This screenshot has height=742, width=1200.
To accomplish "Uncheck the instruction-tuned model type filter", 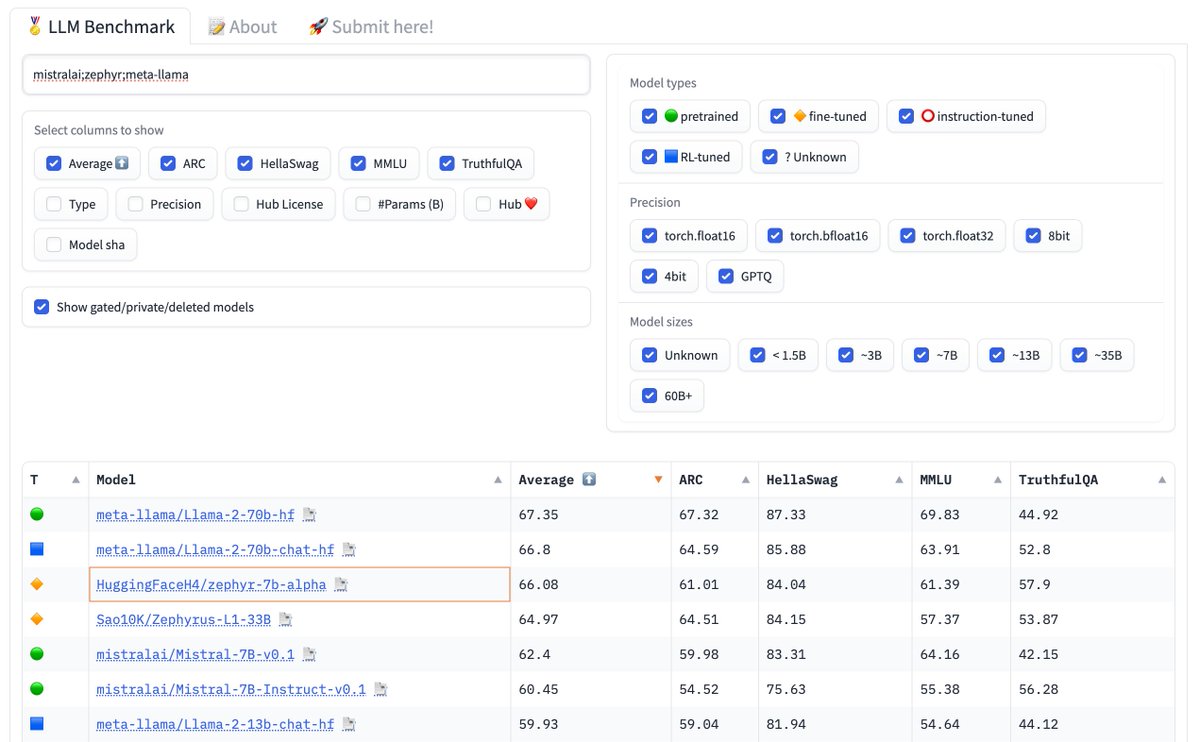I will coord(906,116).
